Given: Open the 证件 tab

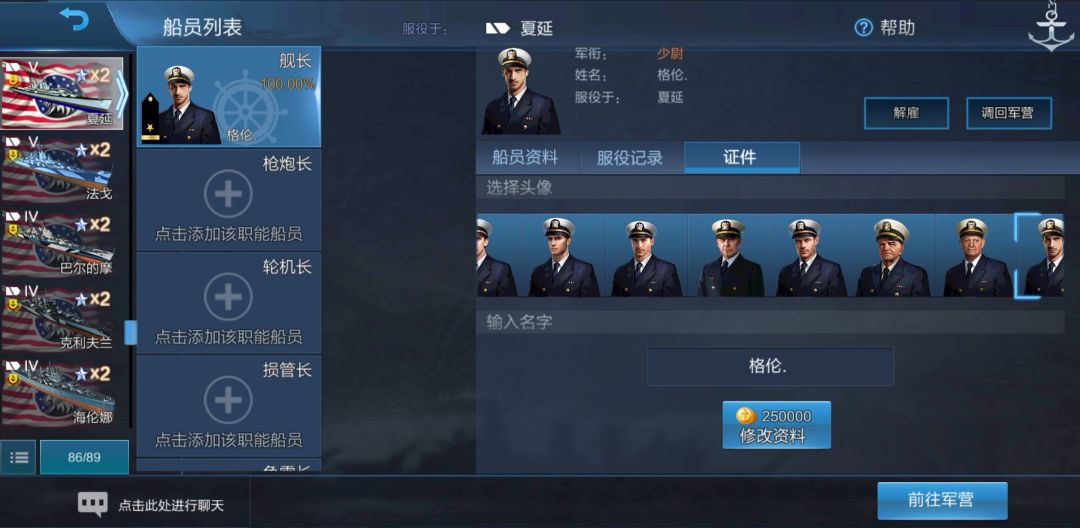Looking at the screenshot, I should tap(742, 158).
